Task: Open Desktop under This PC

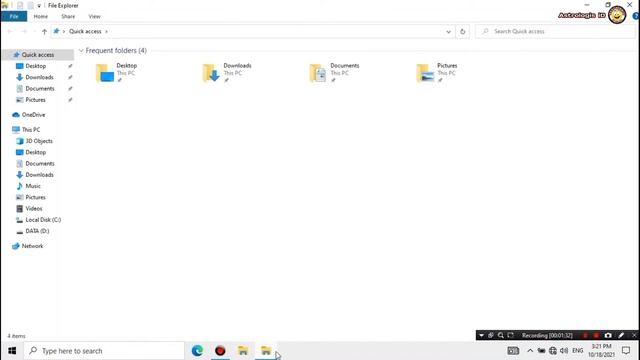Action: tap(36, 152)
